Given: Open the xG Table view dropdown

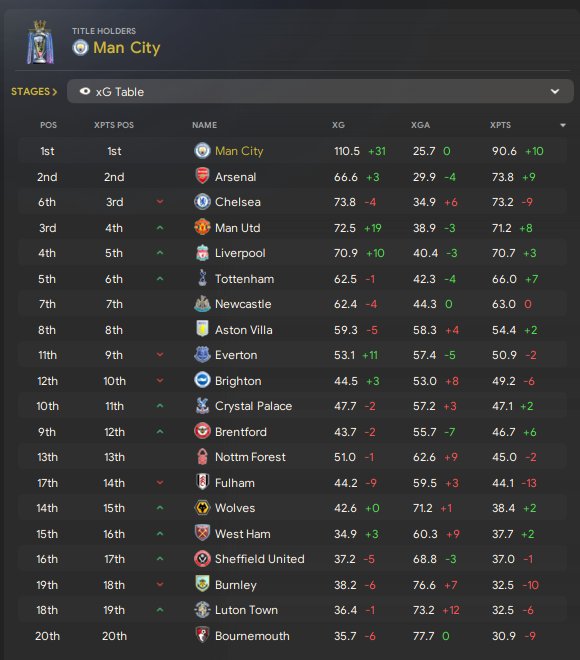Looking at the screenshot, I should coord(320,91).
